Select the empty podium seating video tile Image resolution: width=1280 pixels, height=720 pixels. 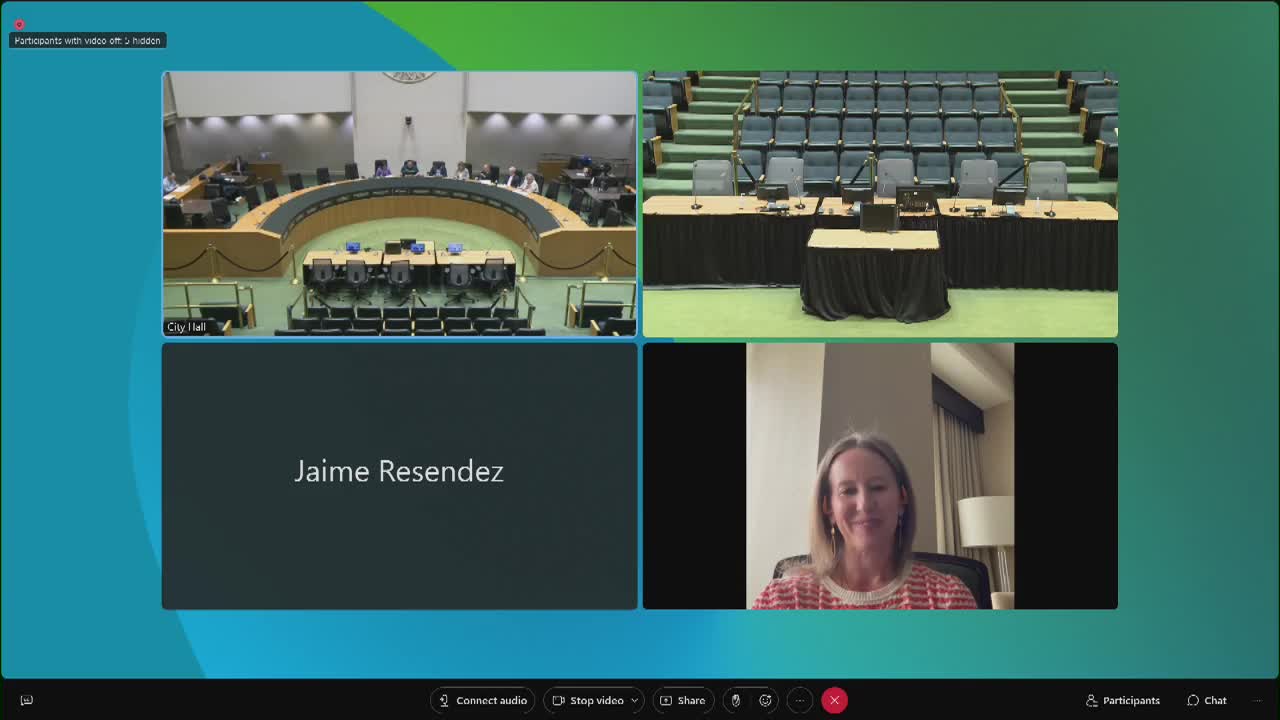coord(879,203)
